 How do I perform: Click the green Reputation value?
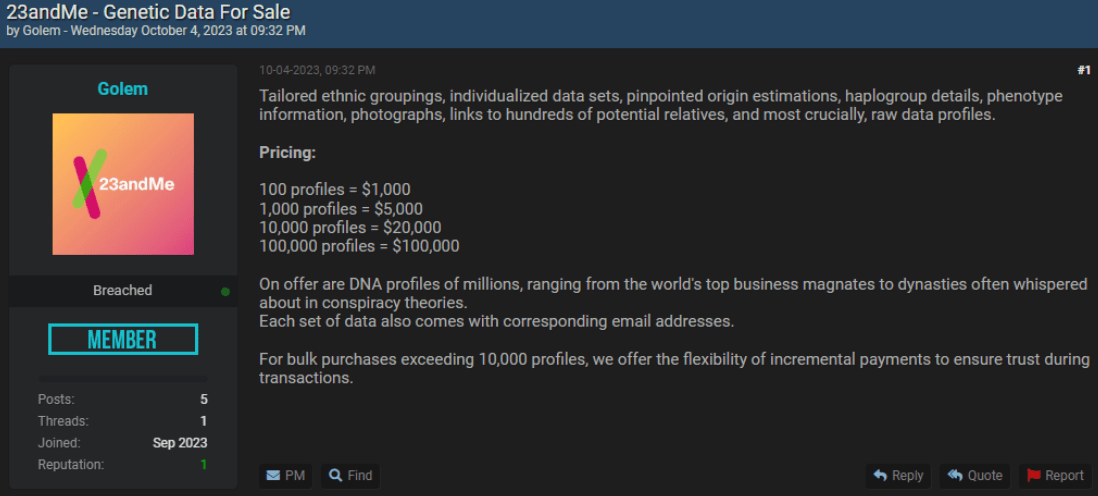click(204, 464)
